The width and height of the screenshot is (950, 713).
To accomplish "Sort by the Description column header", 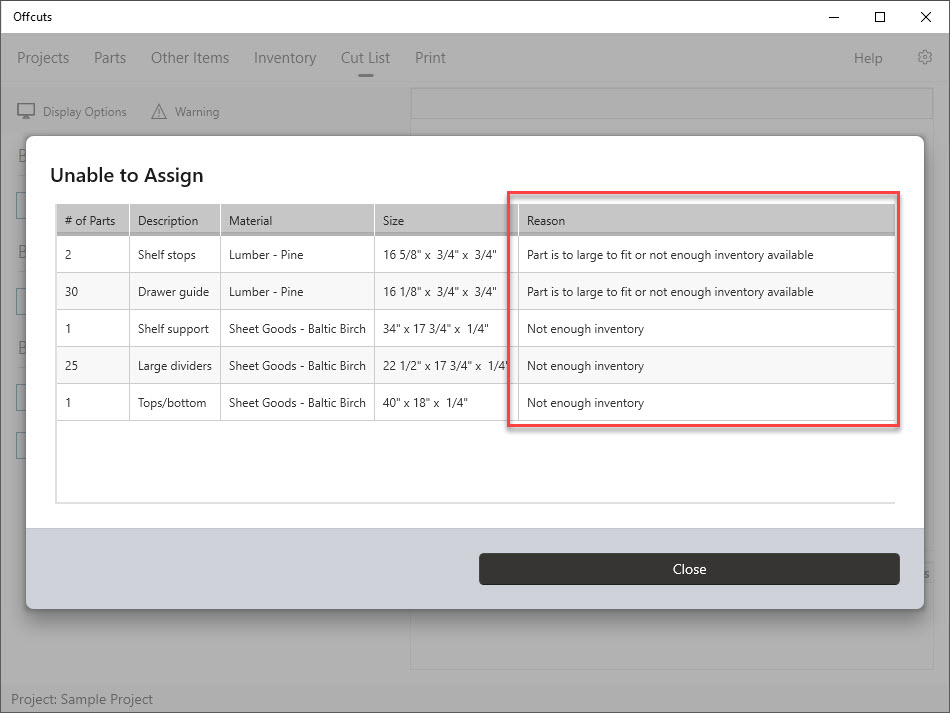I will tap(174, 221).
